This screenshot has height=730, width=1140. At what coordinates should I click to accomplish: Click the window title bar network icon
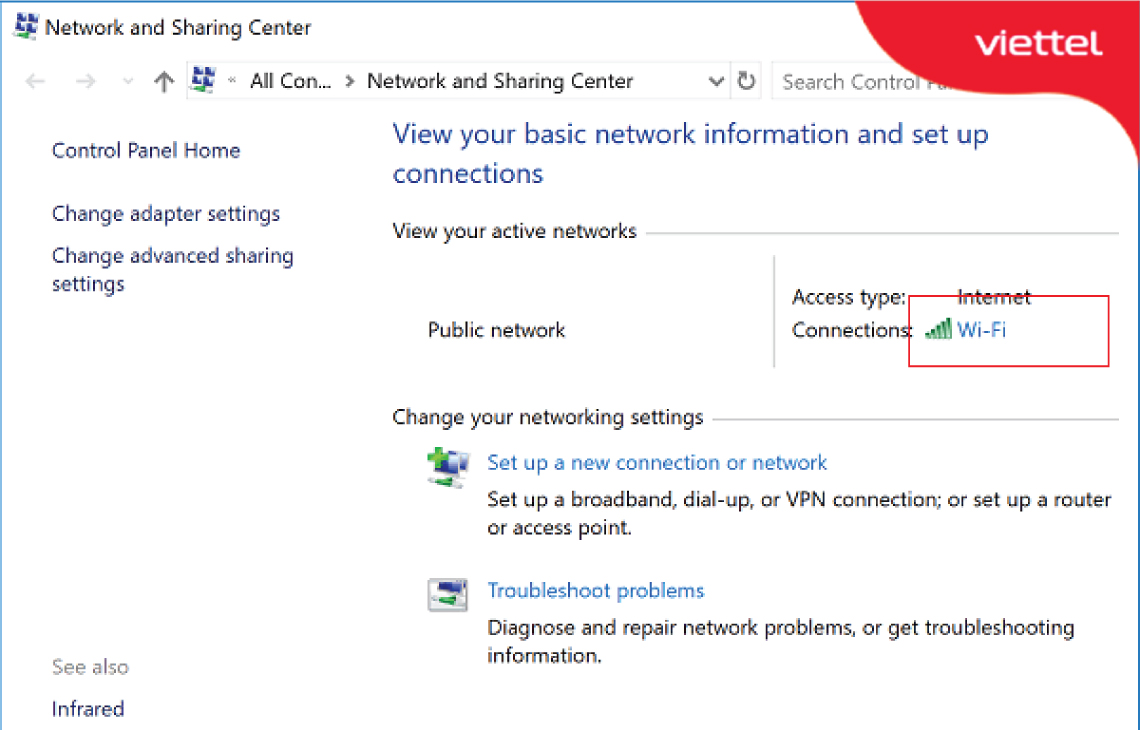(x=25, y=27)
